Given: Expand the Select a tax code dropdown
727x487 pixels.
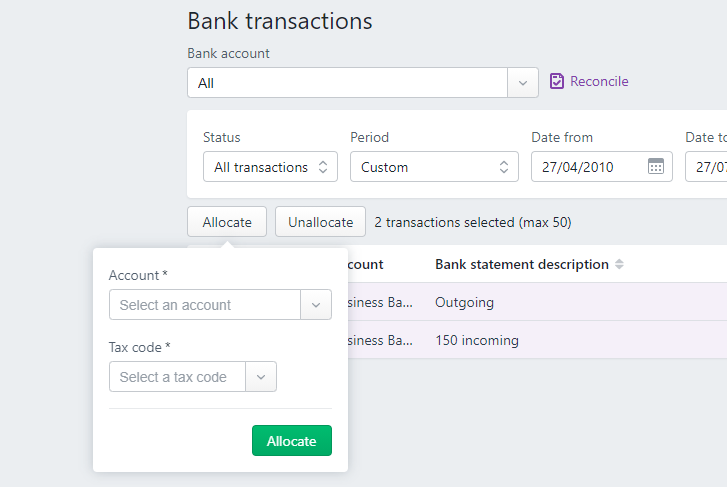Looking at the screenshot, I should 261,377.
